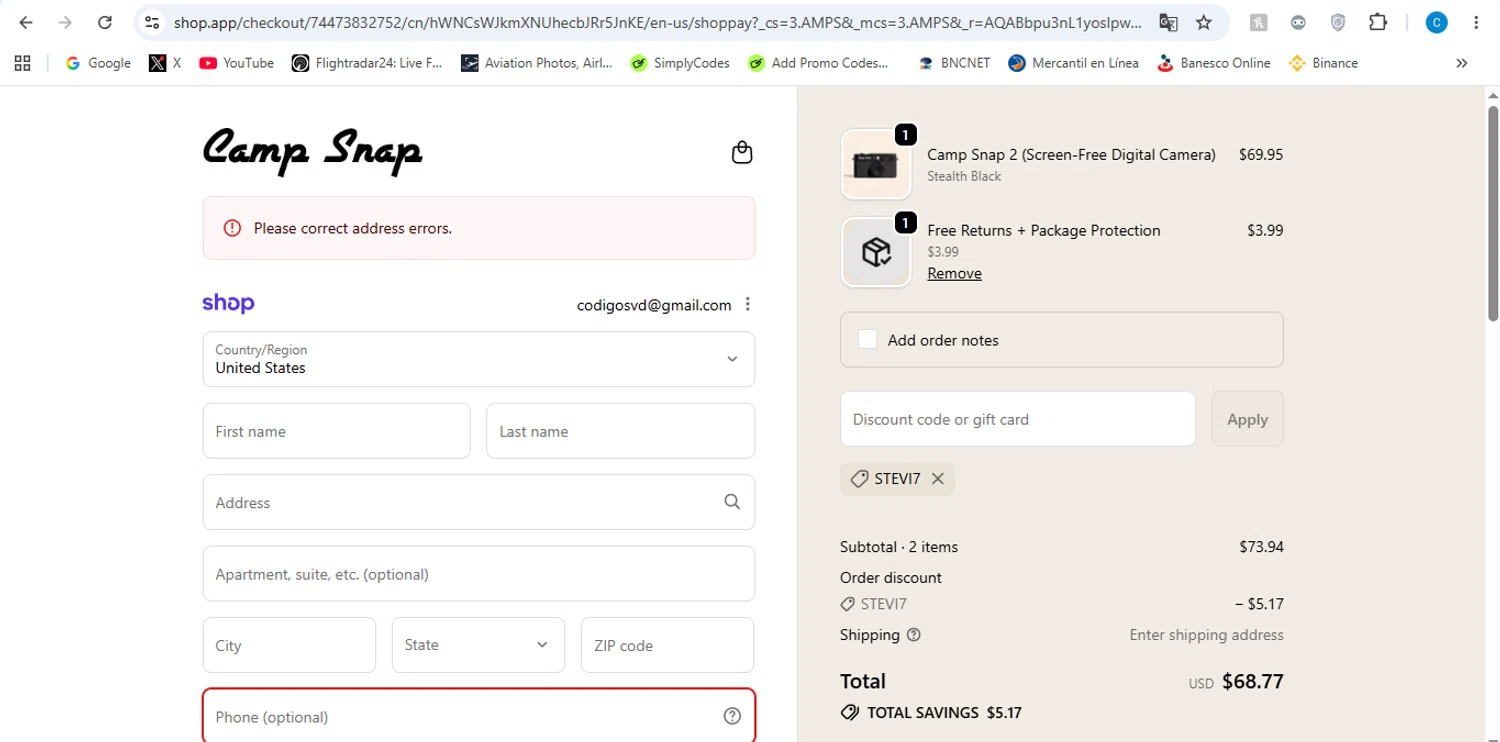The width and height of the screenshot is (1500, 742).
Task: Click the Shipping info question icon
Action: (x=913, y=635)
